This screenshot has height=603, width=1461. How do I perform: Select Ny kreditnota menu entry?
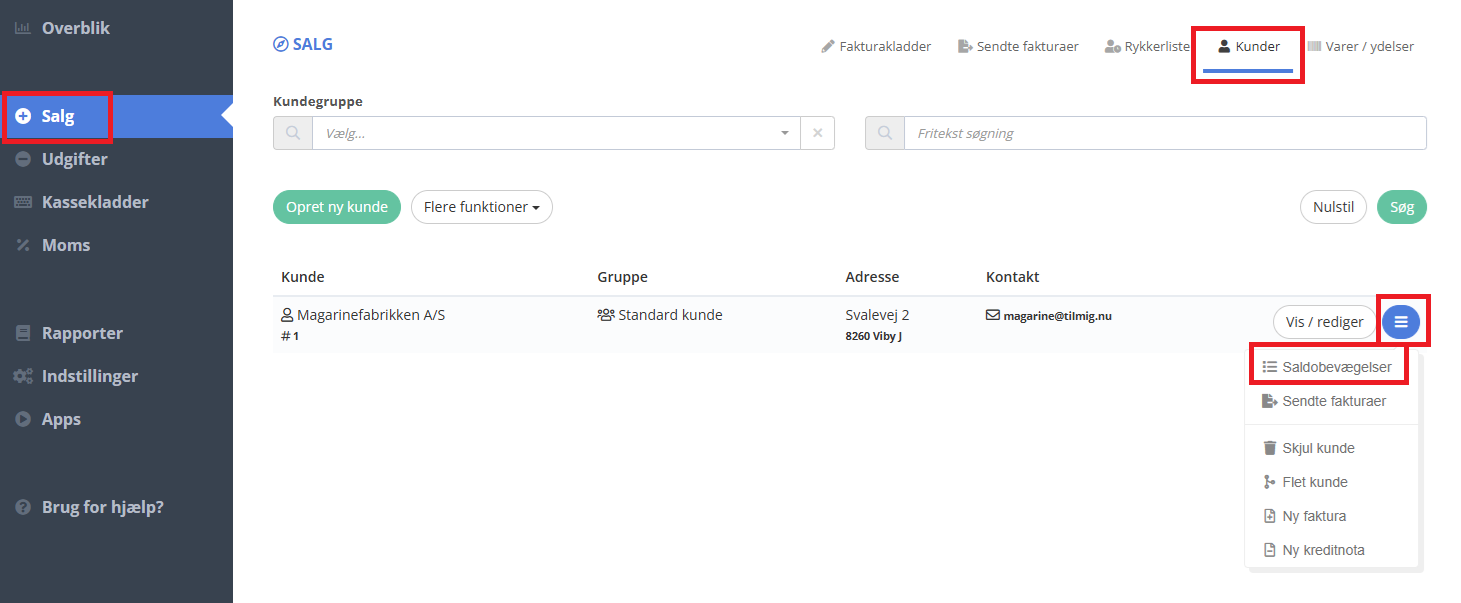[x=1322, y=550]
